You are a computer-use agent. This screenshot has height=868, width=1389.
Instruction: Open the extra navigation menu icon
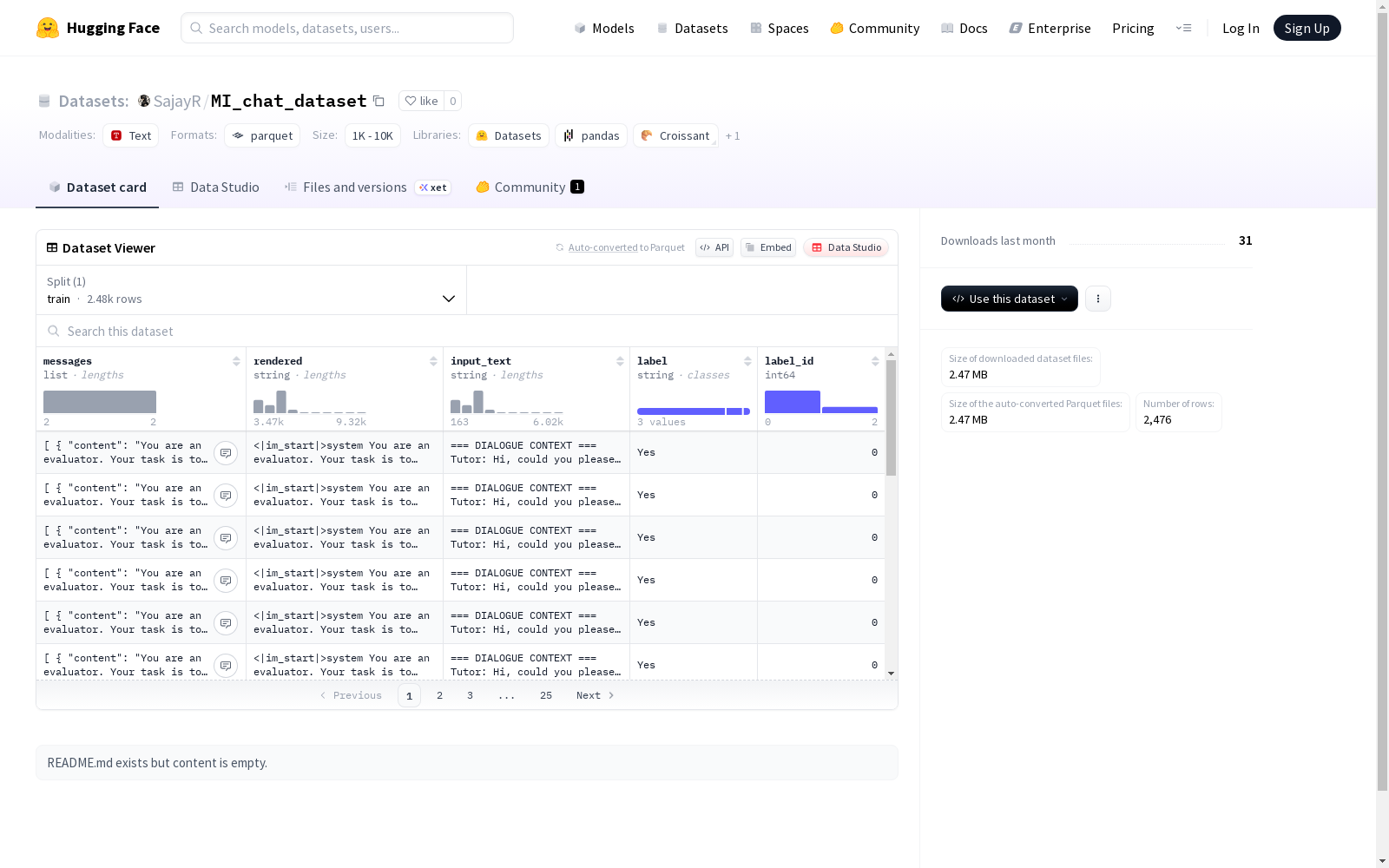click(x=1183, y=28)
